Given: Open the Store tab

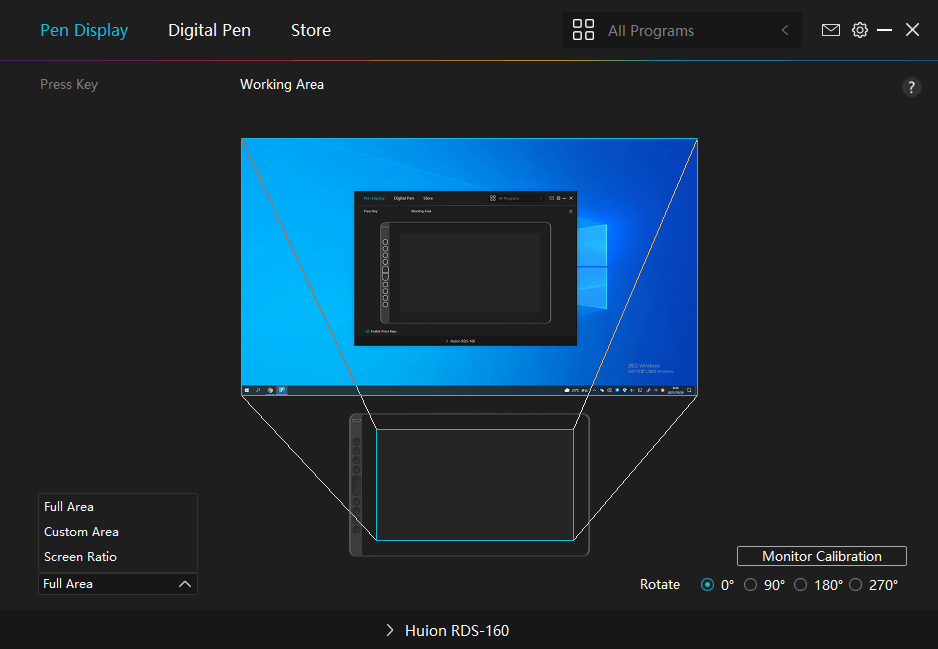Looking at the screenshot, I should click(310, 30).
